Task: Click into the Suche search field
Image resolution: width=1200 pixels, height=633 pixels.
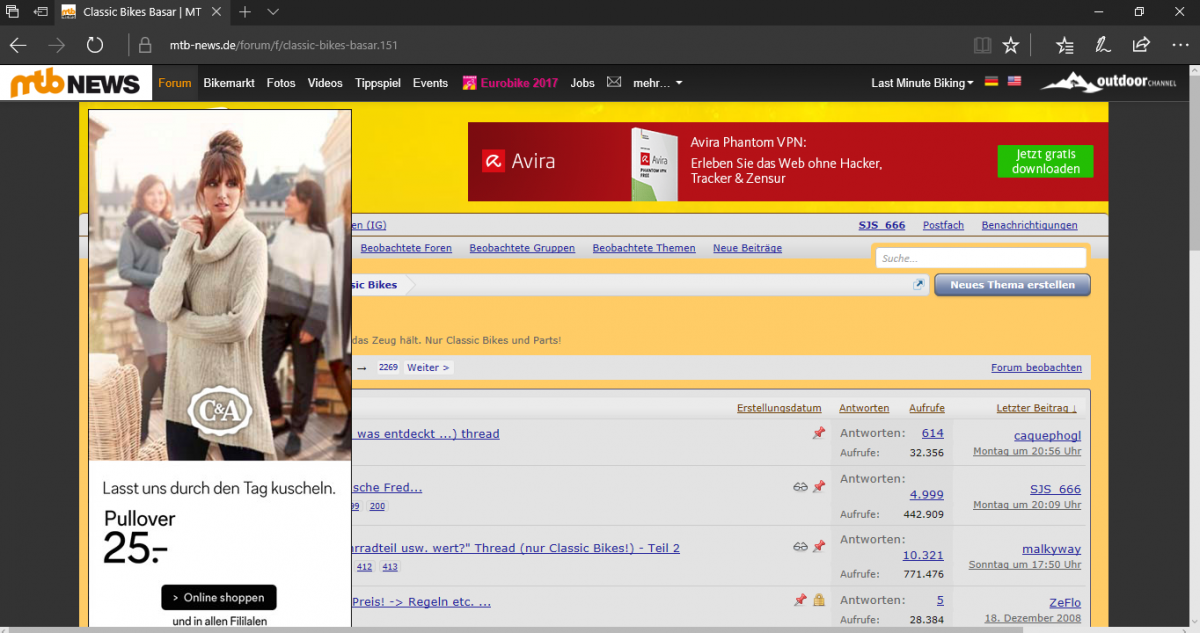Action: (x=980, y=258)
